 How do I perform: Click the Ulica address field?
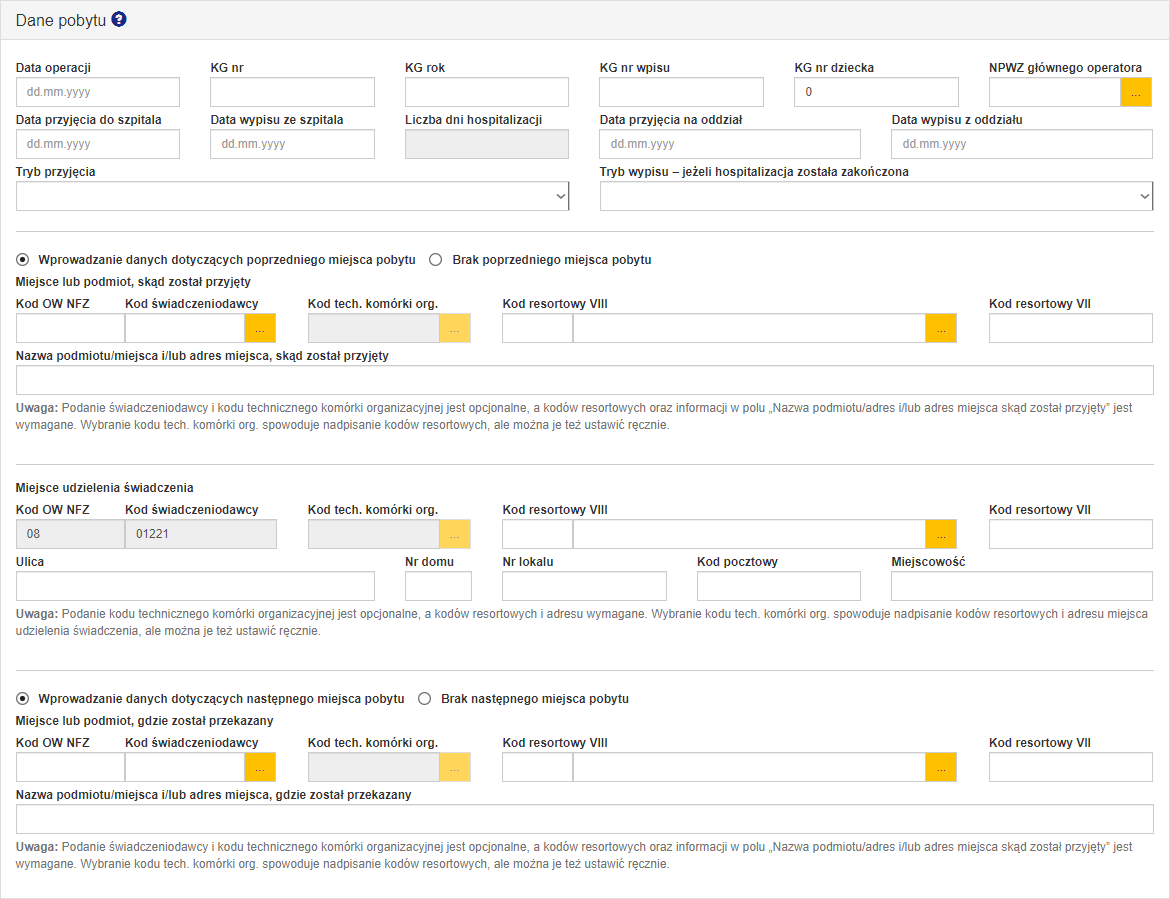(195, 586)
